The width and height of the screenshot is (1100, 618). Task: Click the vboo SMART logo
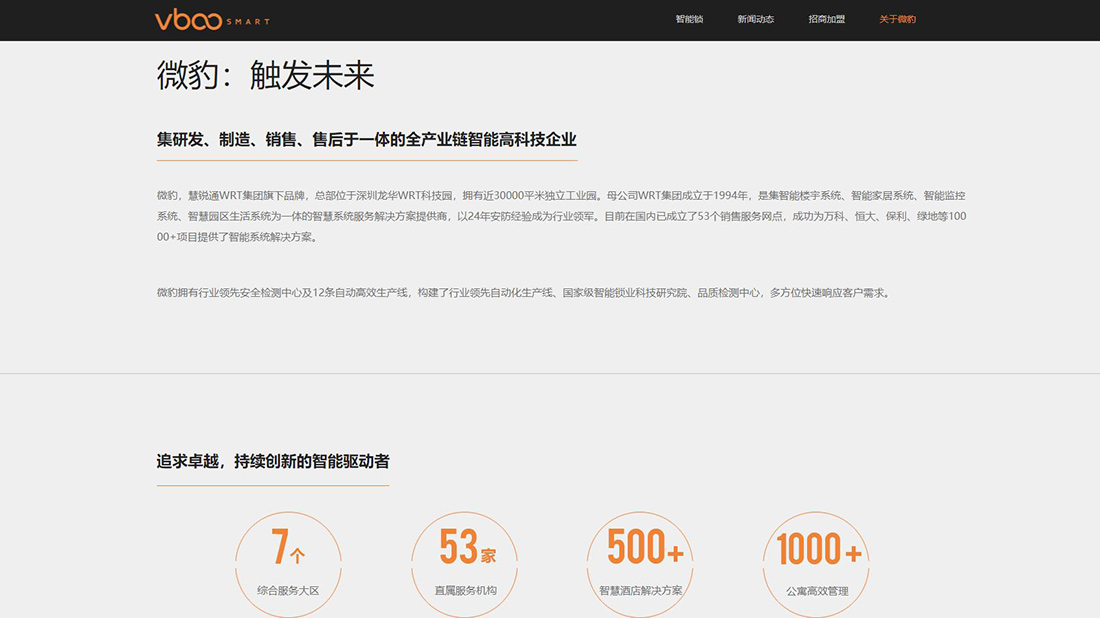point(212,20)
